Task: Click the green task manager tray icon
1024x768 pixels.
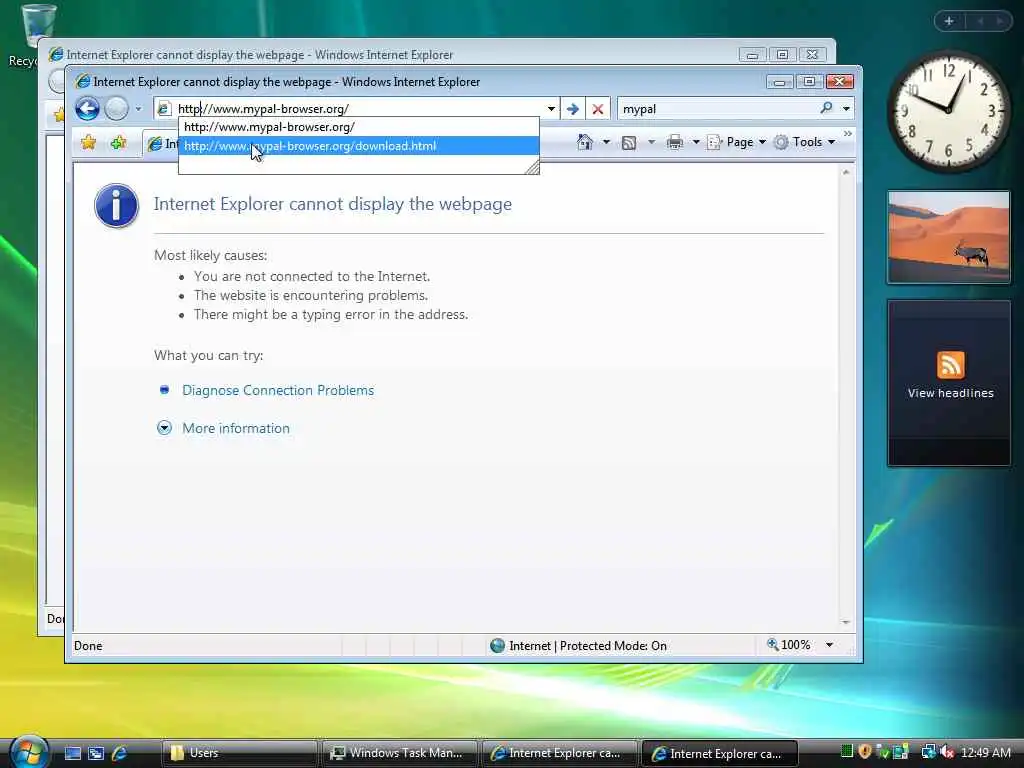Action: coord(847,752)
